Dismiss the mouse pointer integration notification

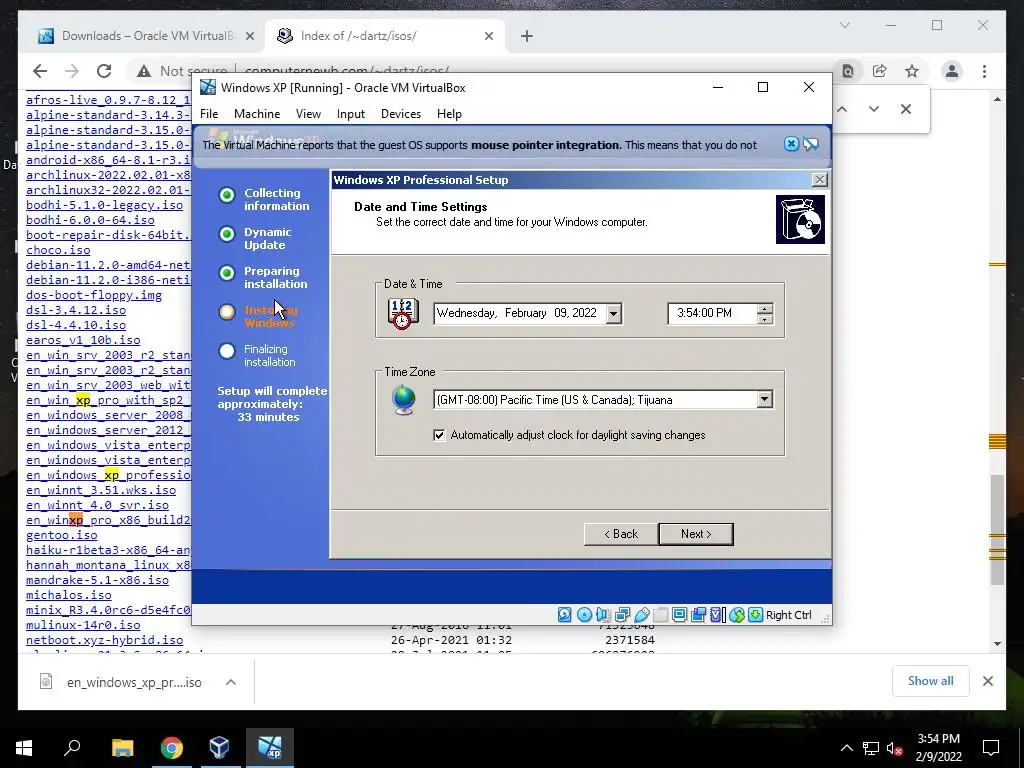coord(791,144)
